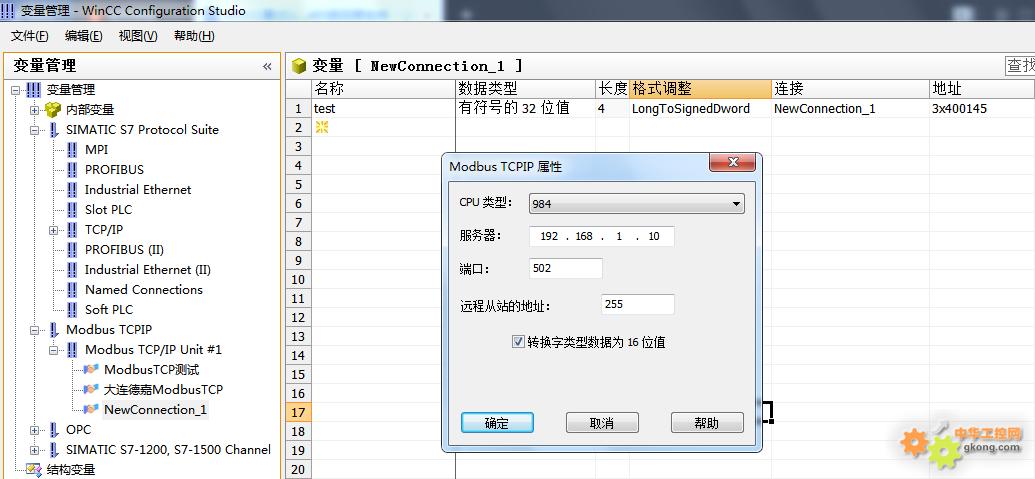
Task: Click the 3x400145 address cell
Action: [x=982, y=108]
